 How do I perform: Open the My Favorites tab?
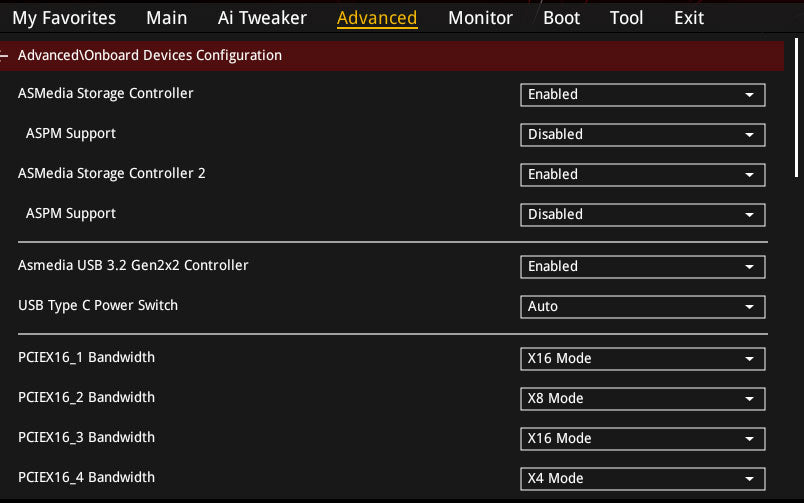(x=64, y=18)
